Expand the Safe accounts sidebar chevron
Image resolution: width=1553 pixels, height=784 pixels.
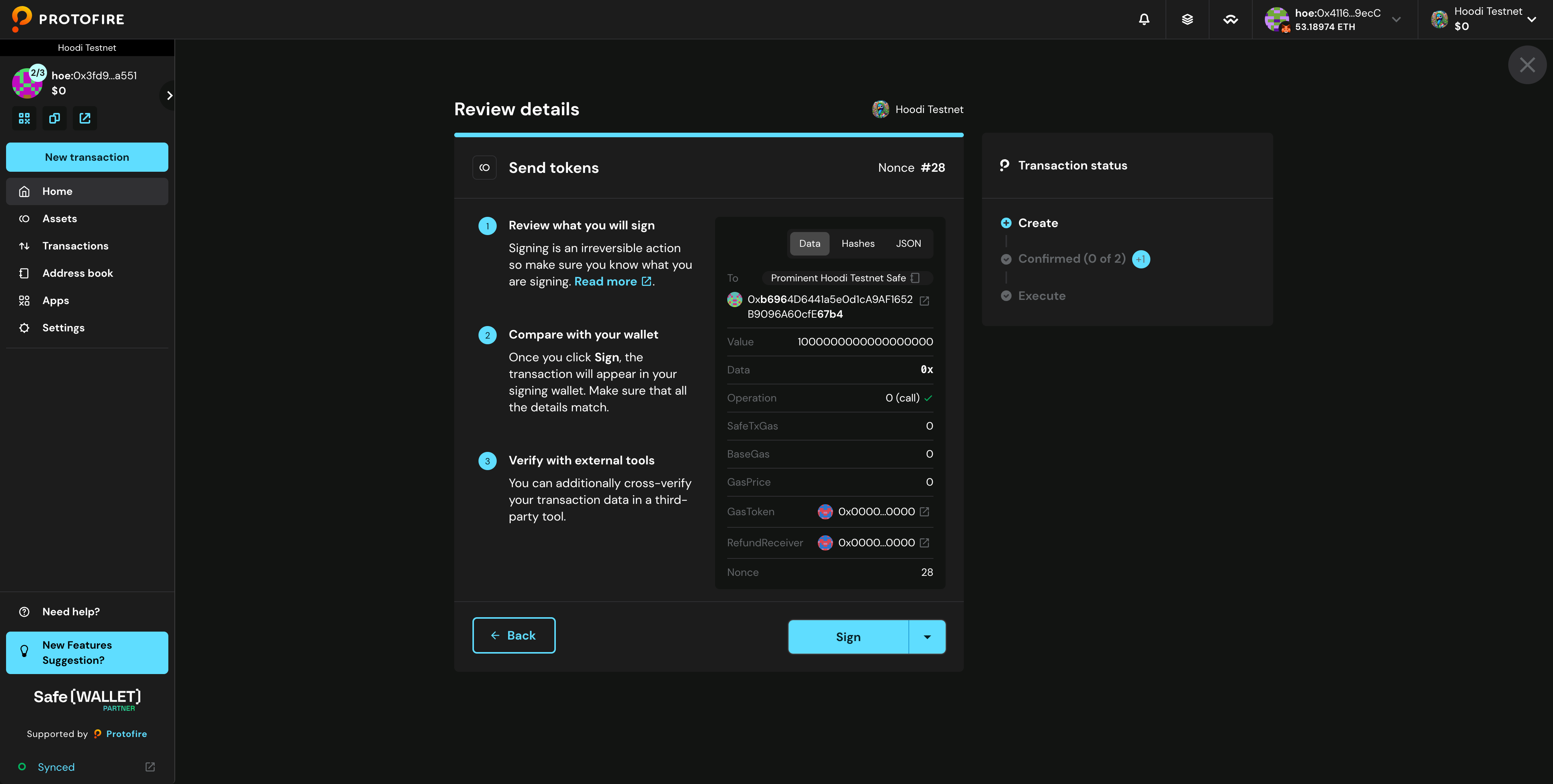(169, 95)
